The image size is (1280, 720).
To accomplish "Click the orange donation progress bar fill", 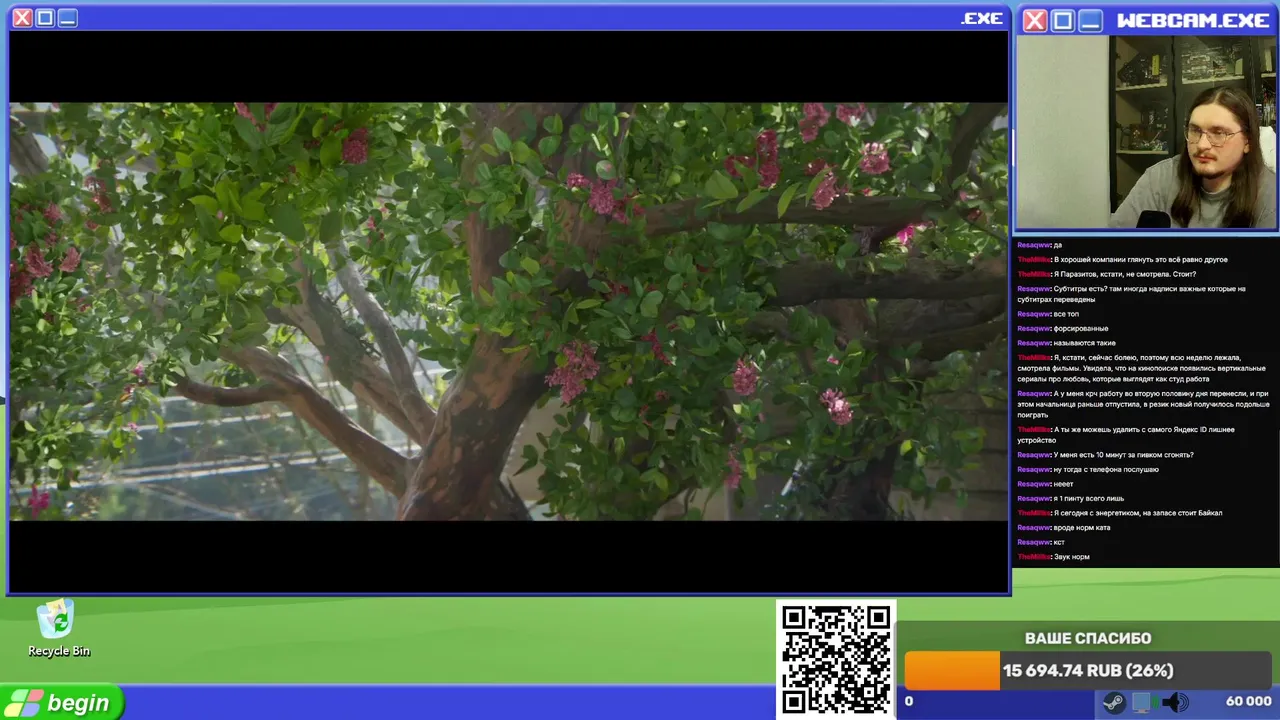I will [951, 671].
